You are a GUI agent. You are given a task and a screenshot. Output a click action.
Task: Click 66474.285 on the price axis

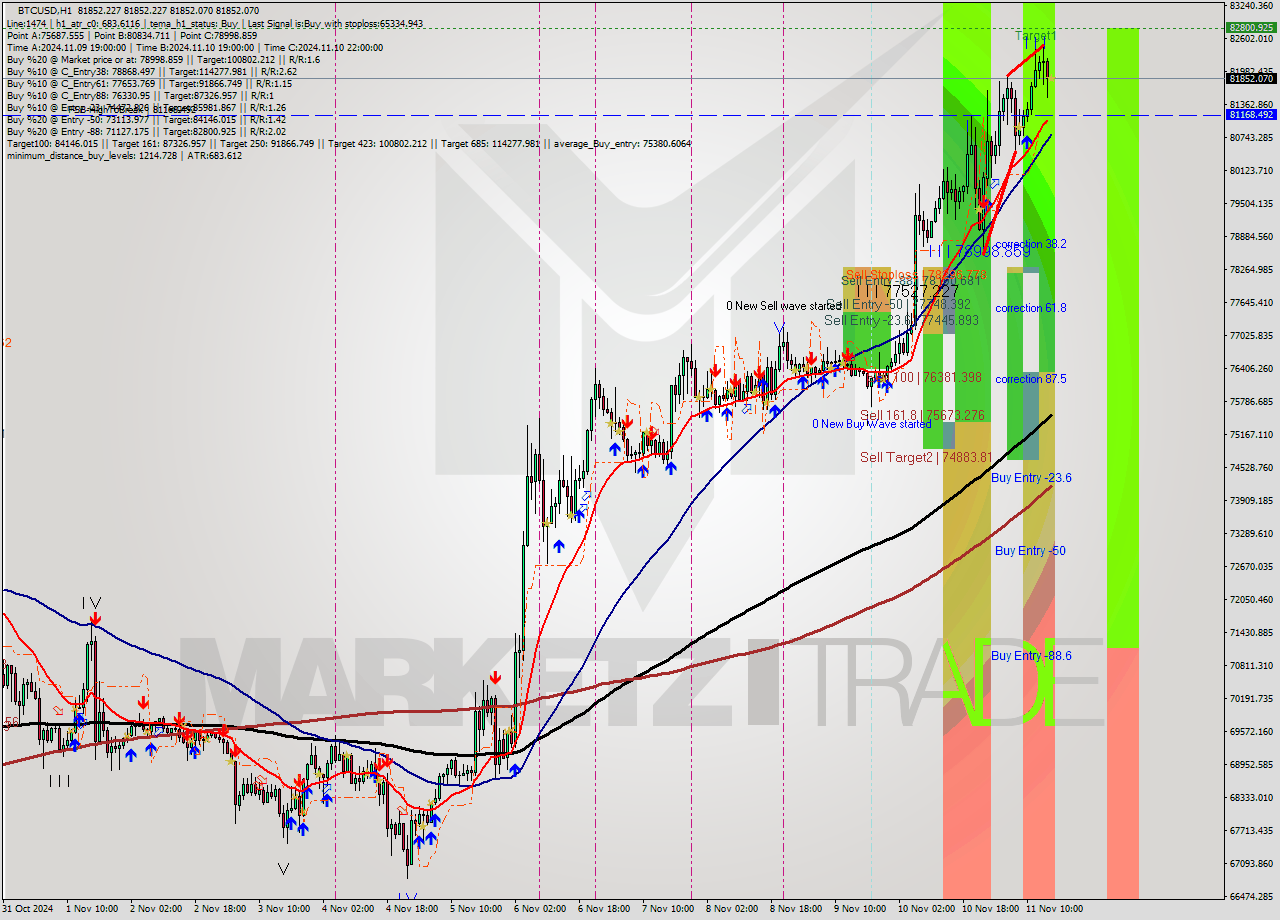[1251, 897]
